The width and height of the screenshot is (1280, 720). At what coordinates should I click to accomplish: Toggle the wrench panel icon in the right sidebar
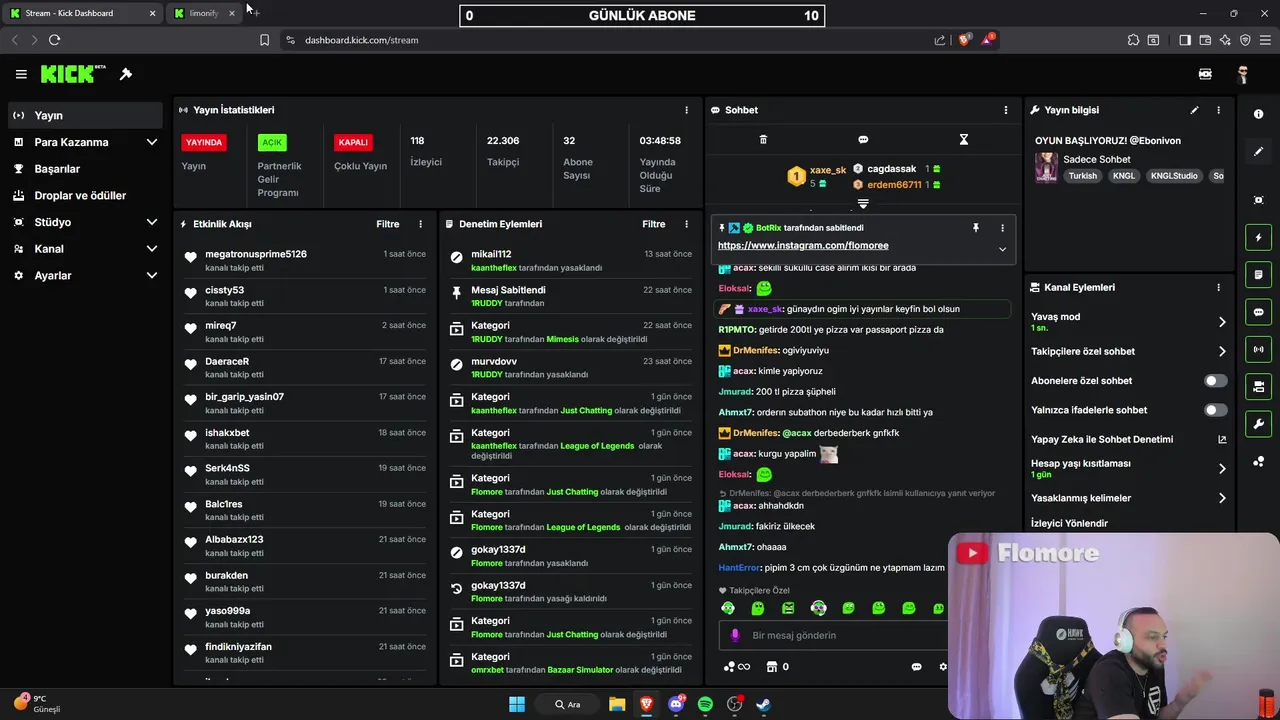click(x=1259, y=423)
